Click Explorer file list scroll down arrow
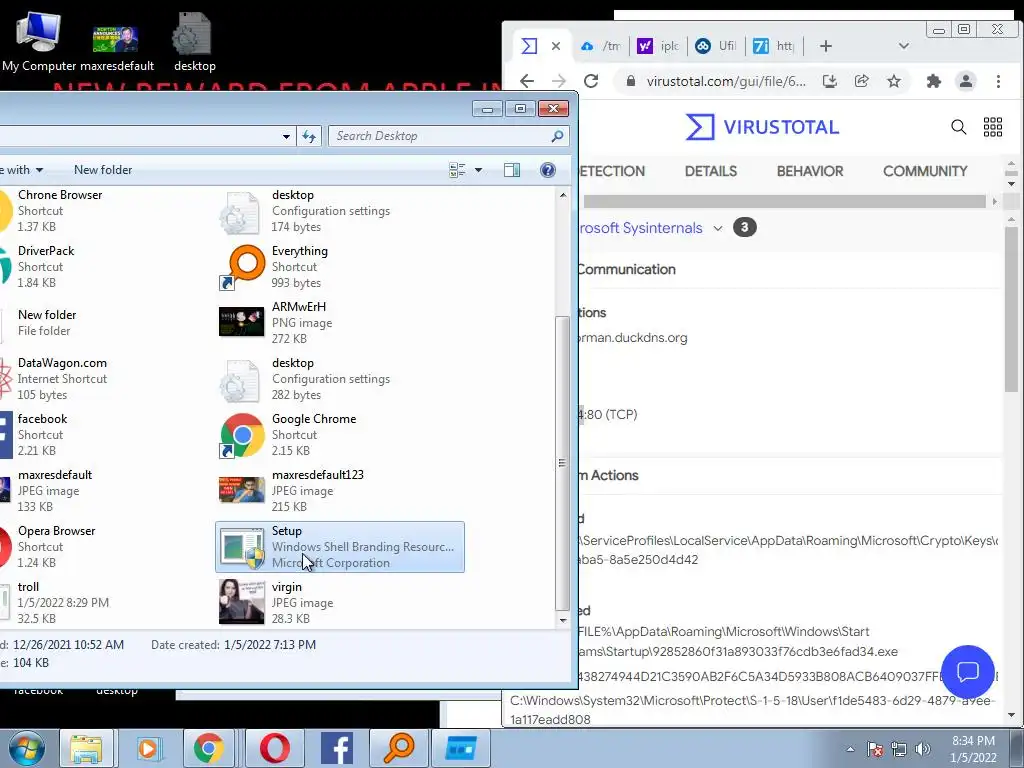Image resolution: width=1024 pixels, height=768 pixels. pos(563,620)
